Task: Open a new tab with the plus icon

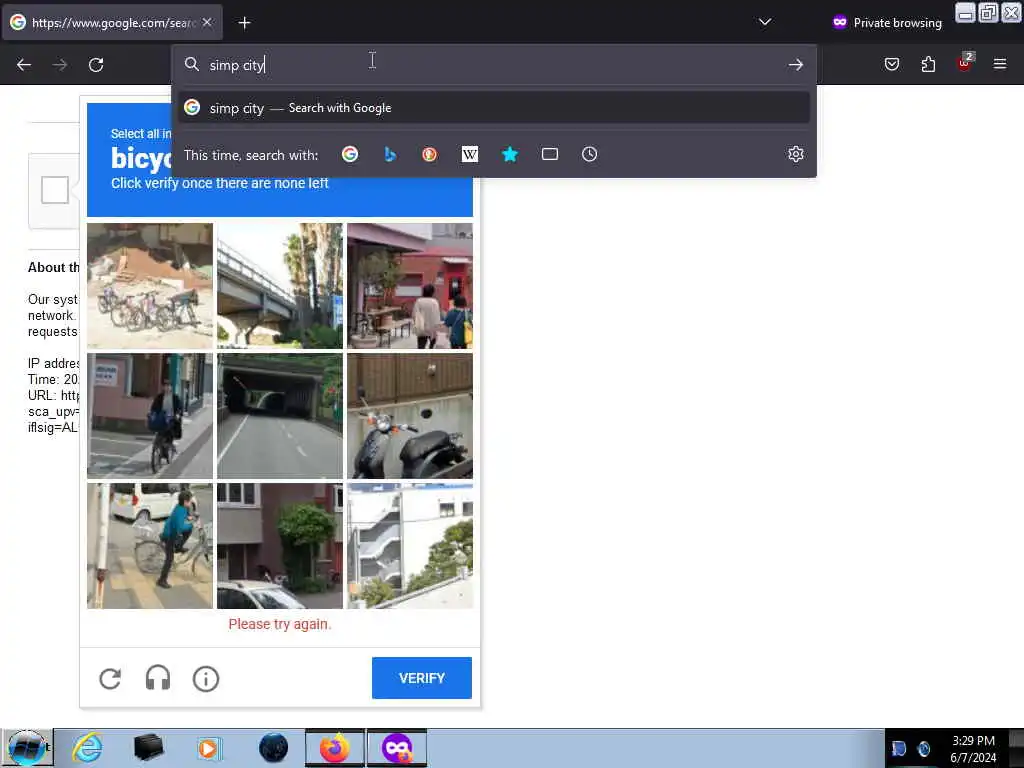Action: [244, 23]
